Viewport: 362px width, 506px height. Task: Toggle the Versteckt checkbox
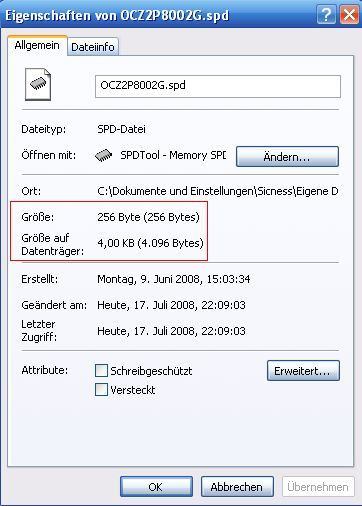click(101, 389)
